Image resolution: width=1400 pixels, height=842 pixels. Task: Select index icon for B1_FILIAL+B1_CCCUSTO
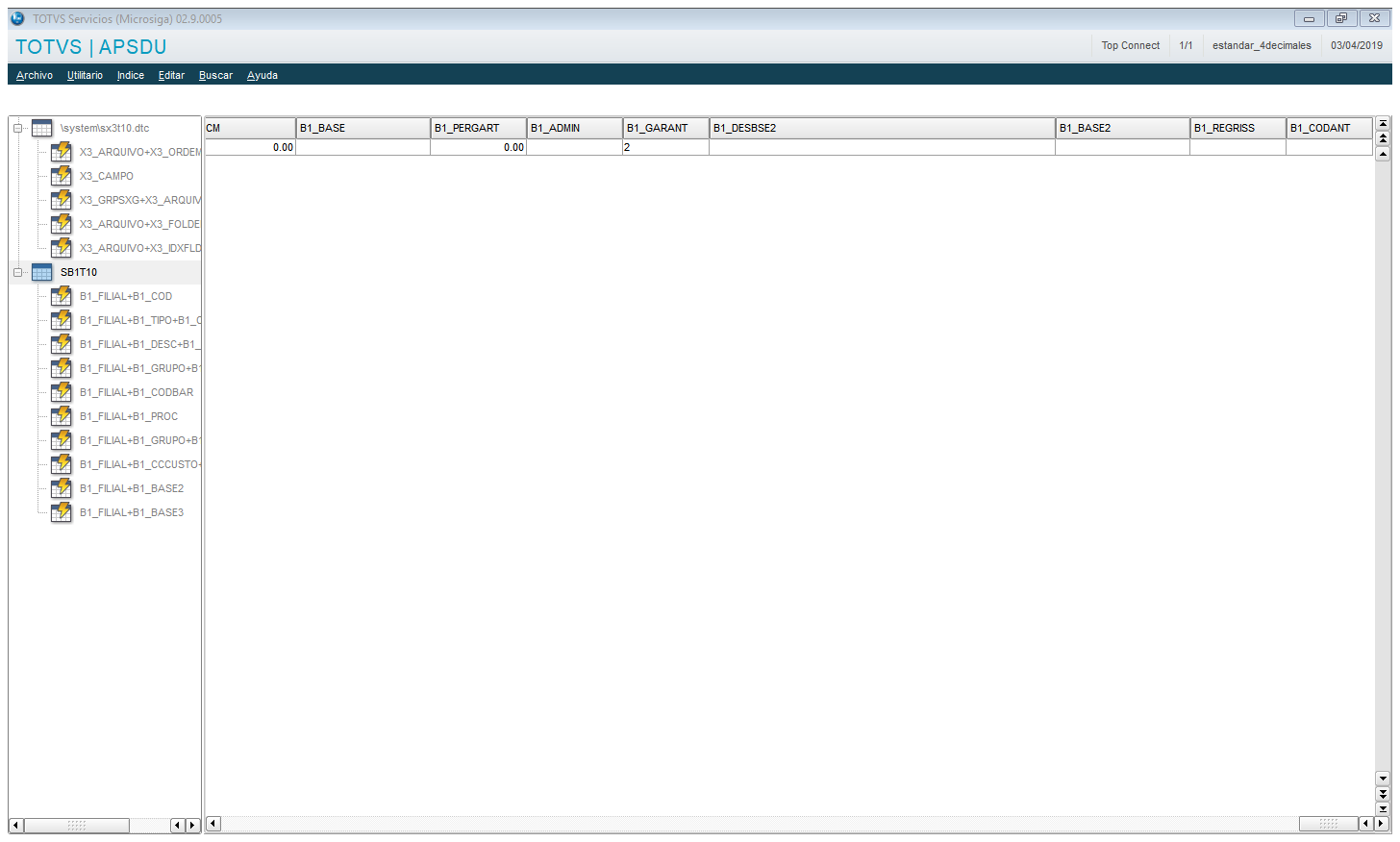[x=62, y=464]
